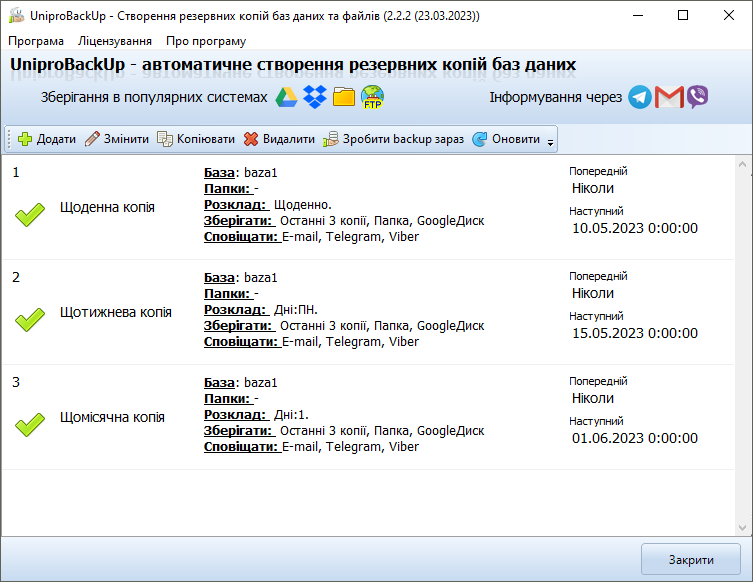Open the Про програму menu
The height and width of the screenshot is (582, 753).
206,41
